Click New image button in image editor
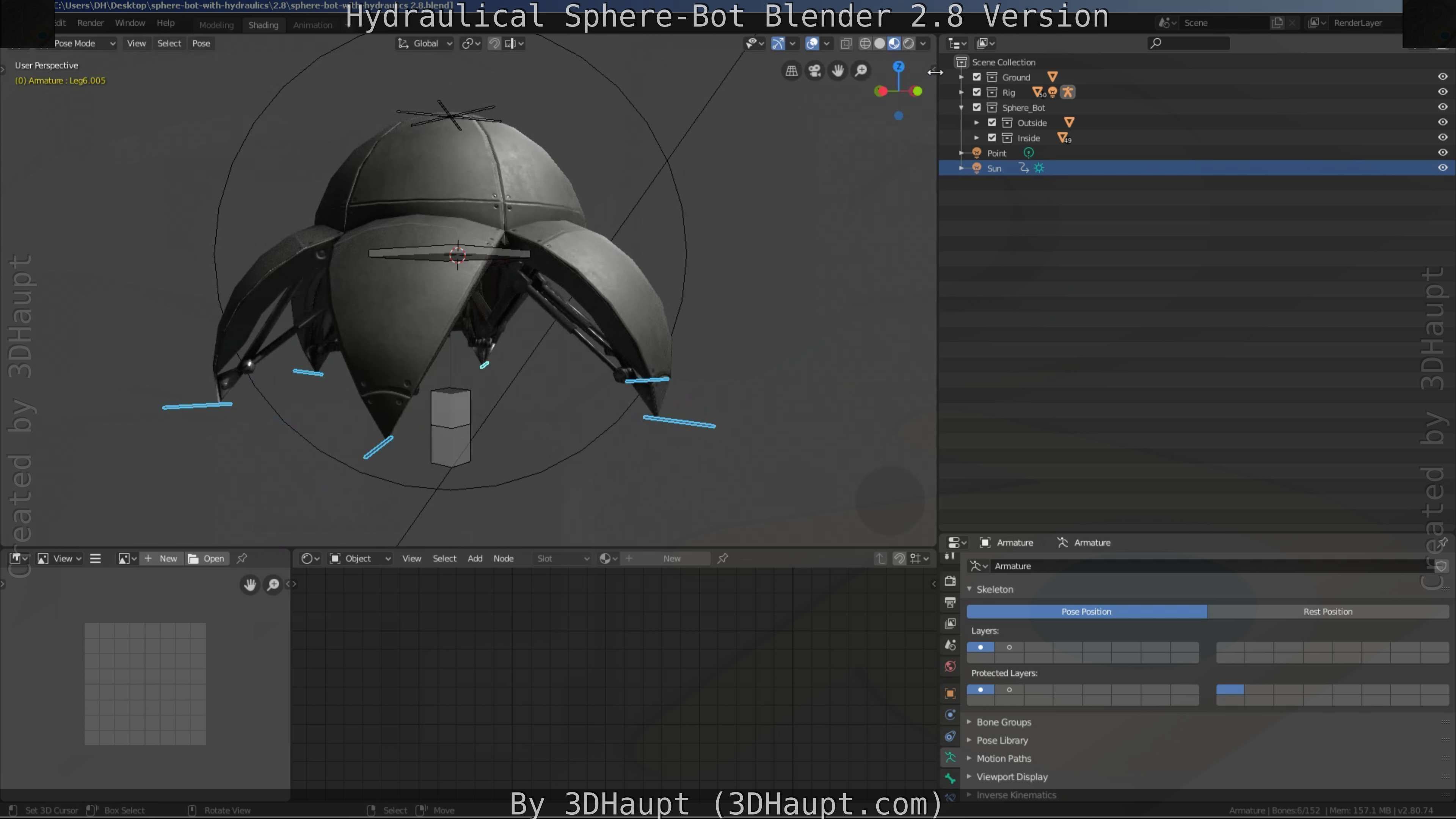This screenshot has width=1456, height=819. click(161, 559)
